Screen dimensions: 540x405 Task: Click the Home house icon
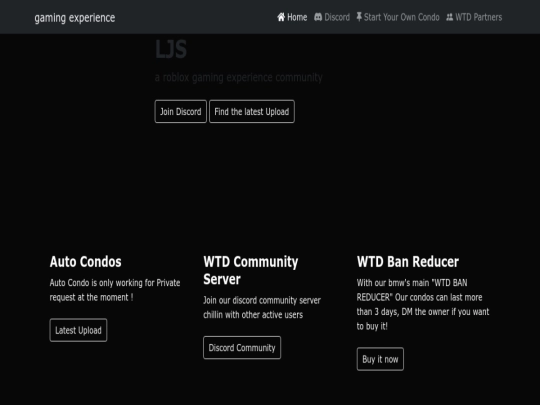click(x=281, y=17)
